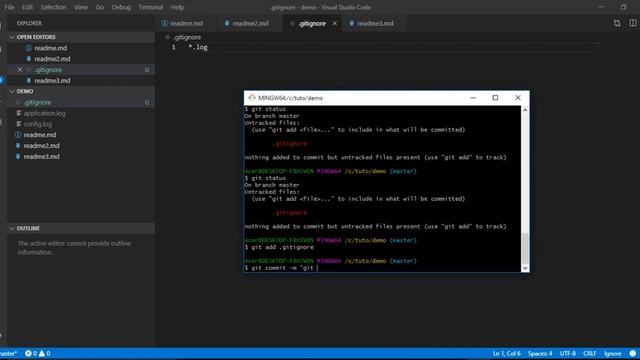
Task: Maximize the MINGW64 terminal window
Action: [x=495, y=98]
